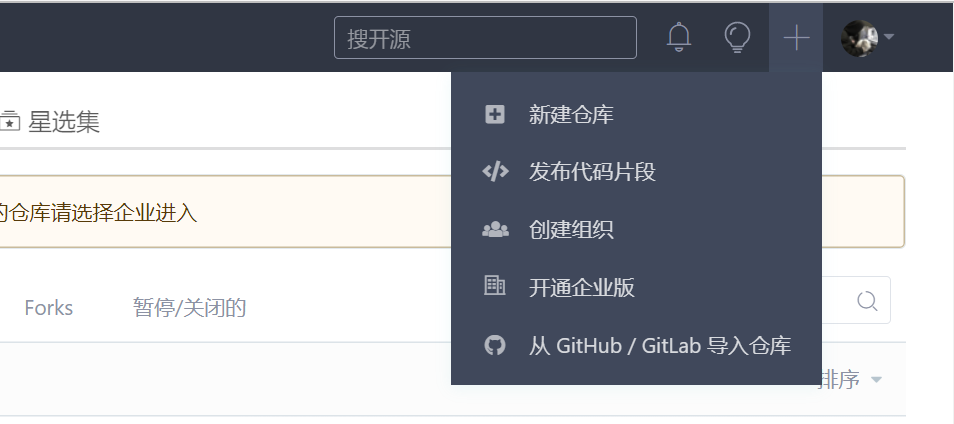This screenshot has height=424, width=954.
Task: Click the magnifier icon in search box
Action: 867,301
